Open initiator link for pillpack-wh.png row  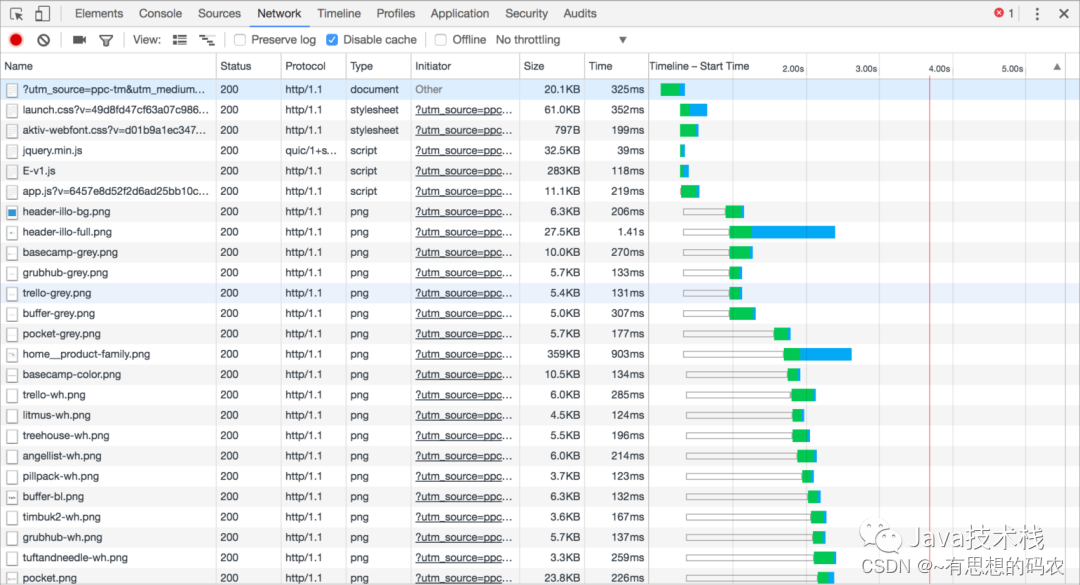point(464,477)
